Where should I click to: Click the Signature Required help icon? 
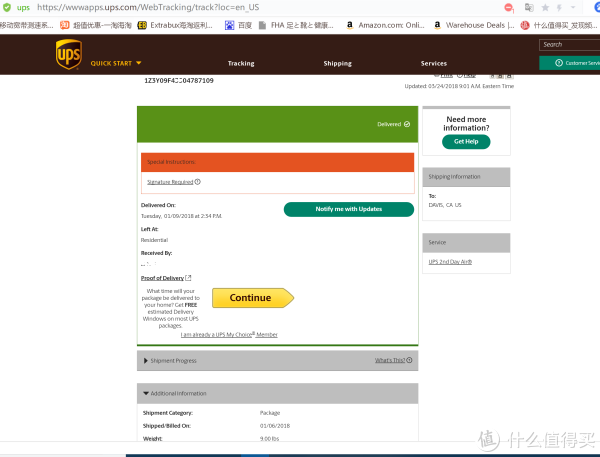pyautogui.click(x=198, y=182)
